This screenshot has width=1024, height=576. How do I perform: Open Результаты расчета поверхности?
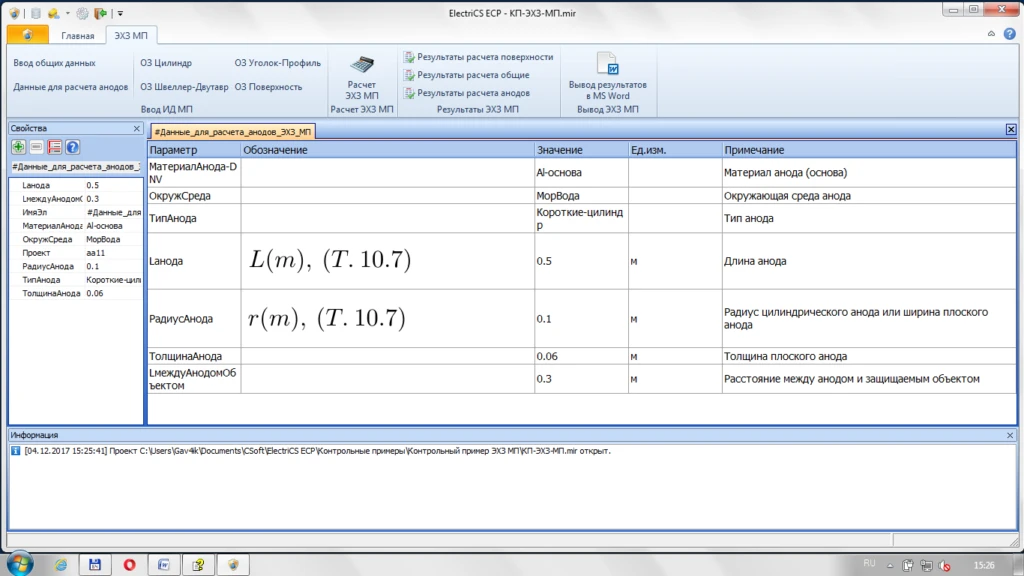click(478, 57)
